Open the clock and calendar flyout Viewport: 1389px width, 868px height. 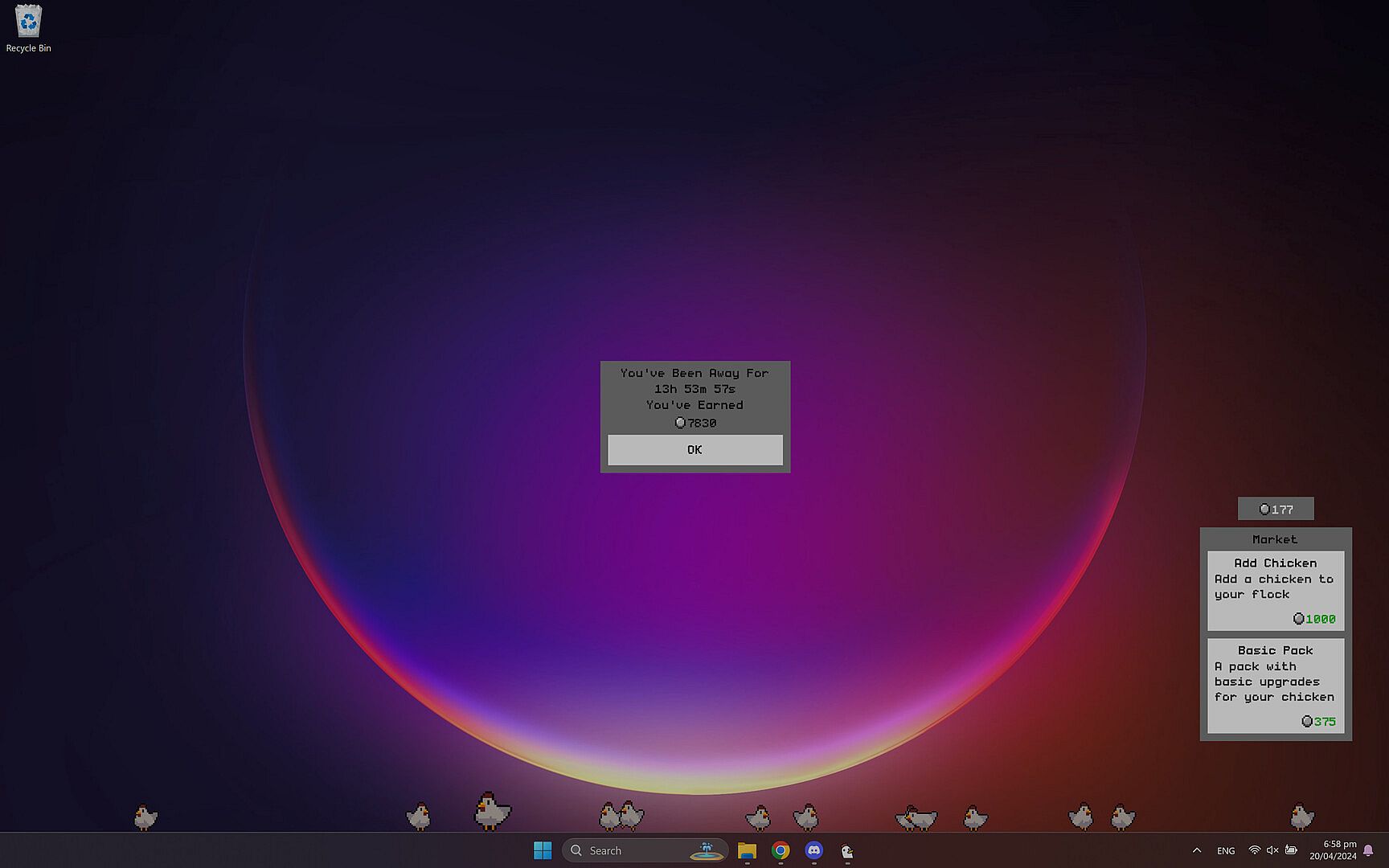tap(1333, 850)
